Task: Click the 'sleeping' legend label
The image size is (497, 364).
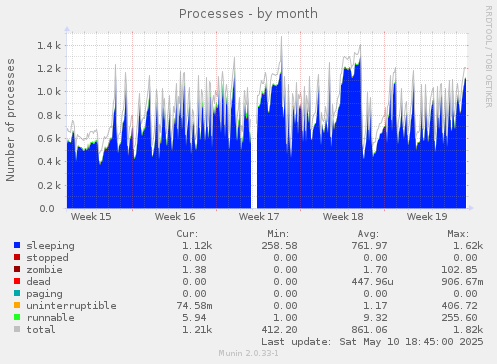Action: (51, 246)
